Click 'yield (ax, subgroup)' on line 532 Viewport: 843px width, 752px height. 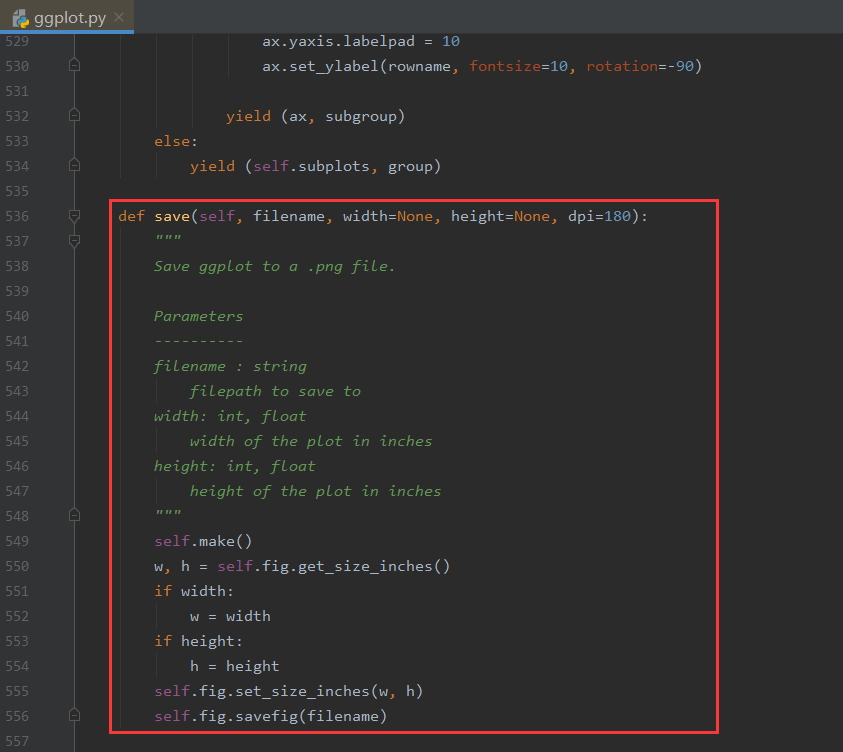click(315, 116)
